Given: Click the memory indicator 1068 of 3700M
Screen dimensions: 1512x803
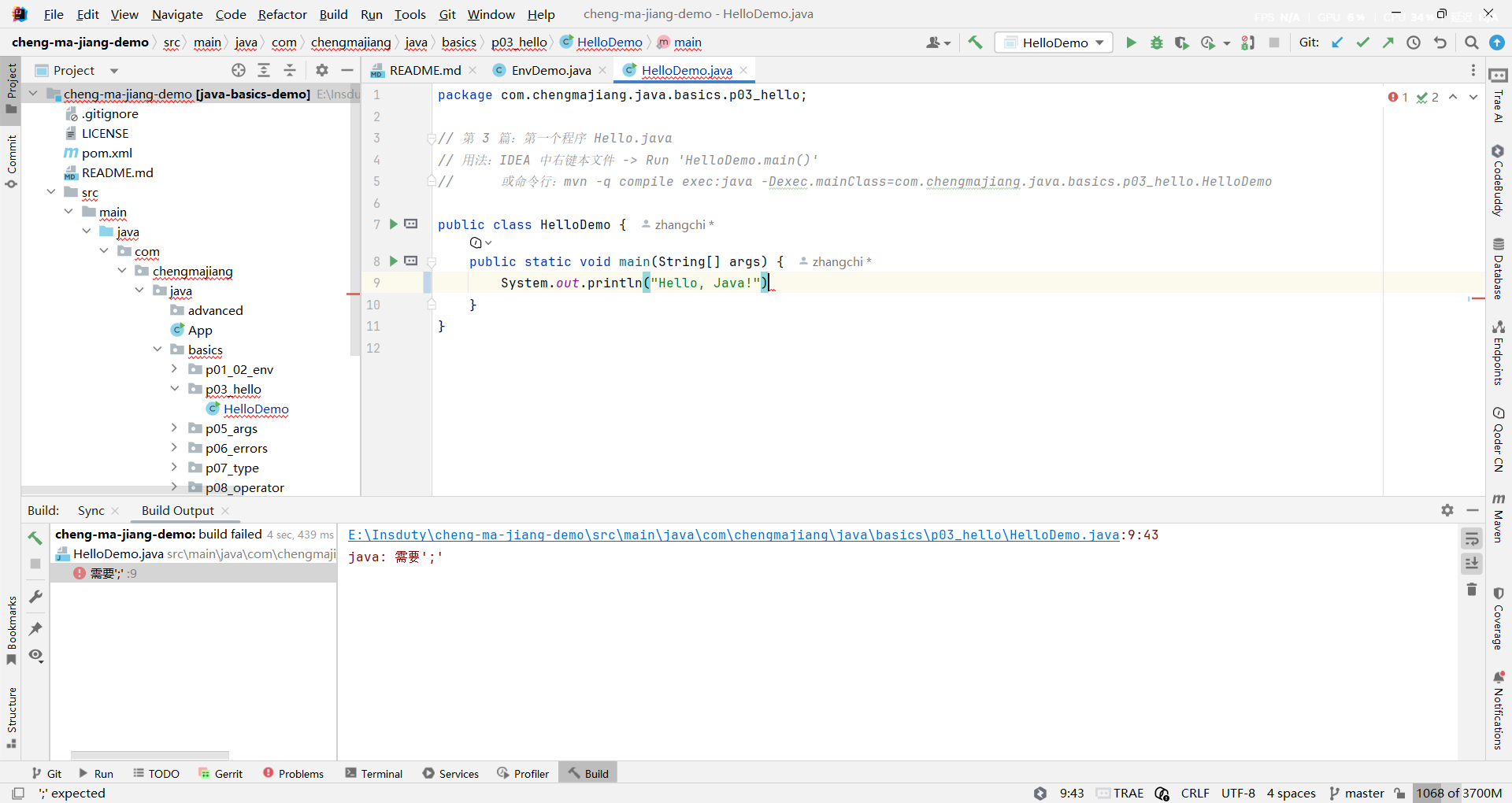Looking at the screenshot, I should tap(1459, 793).
